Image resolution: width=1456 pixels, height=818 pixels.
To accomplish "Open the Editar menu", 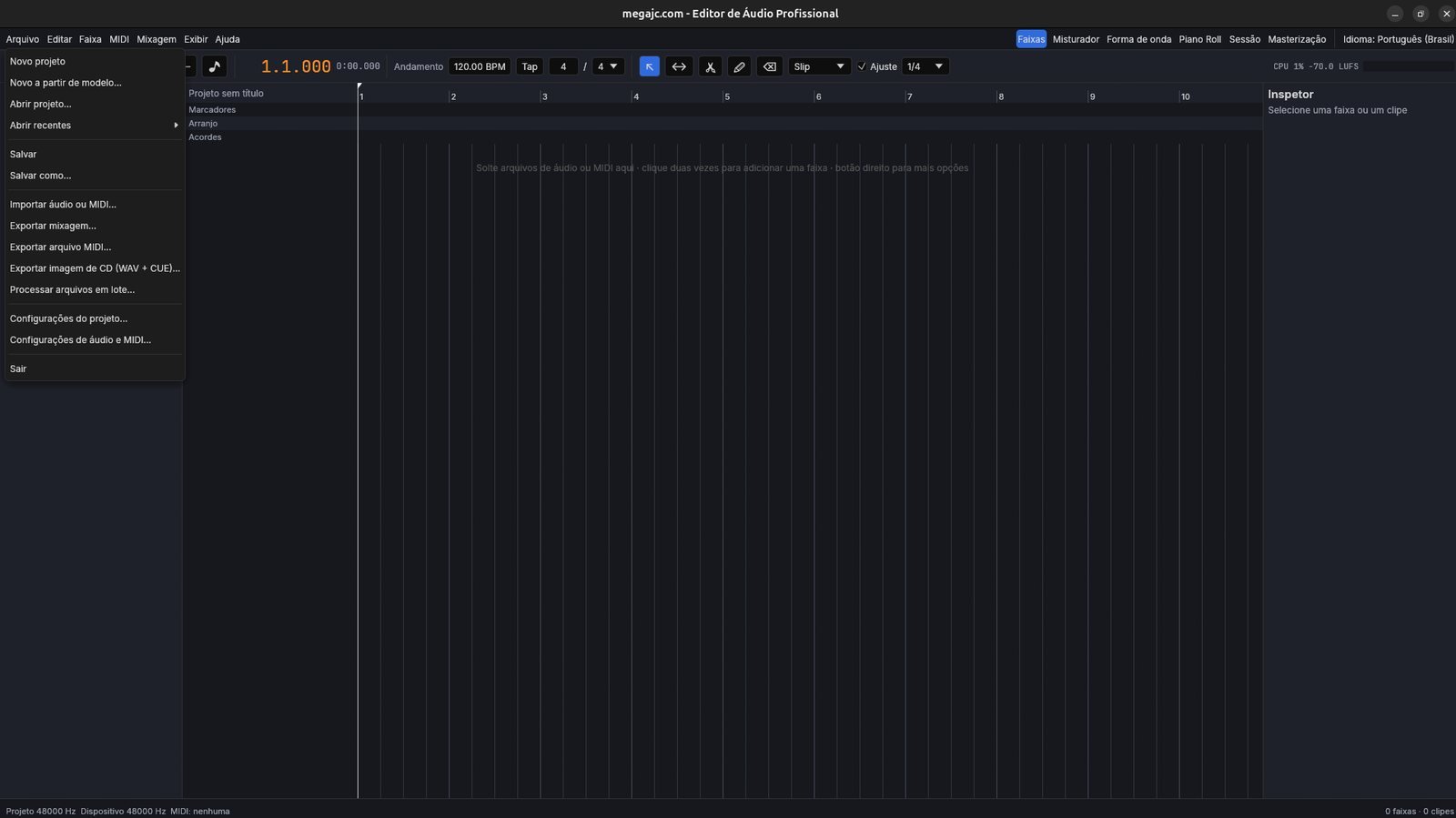I will pyautogui.click(x=59, y=39).
